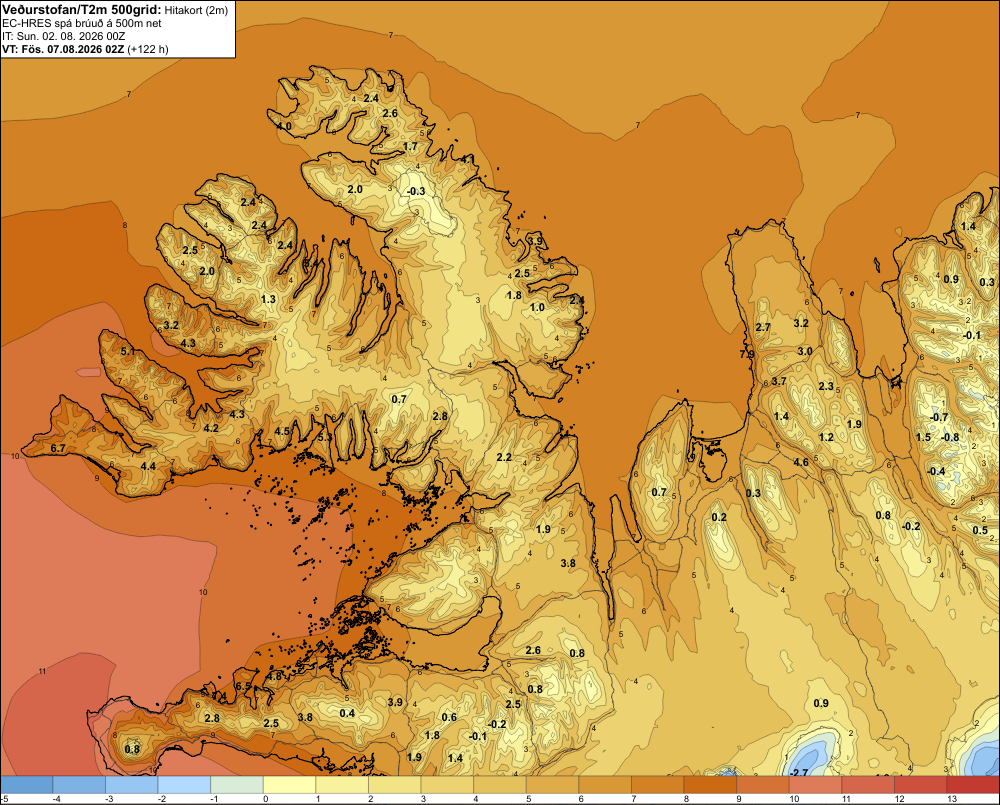The width and height of the screenshot is (1000, 805).
Task: Click the 6.7 temperature label on western peninsula
Action: coord(57,448)
